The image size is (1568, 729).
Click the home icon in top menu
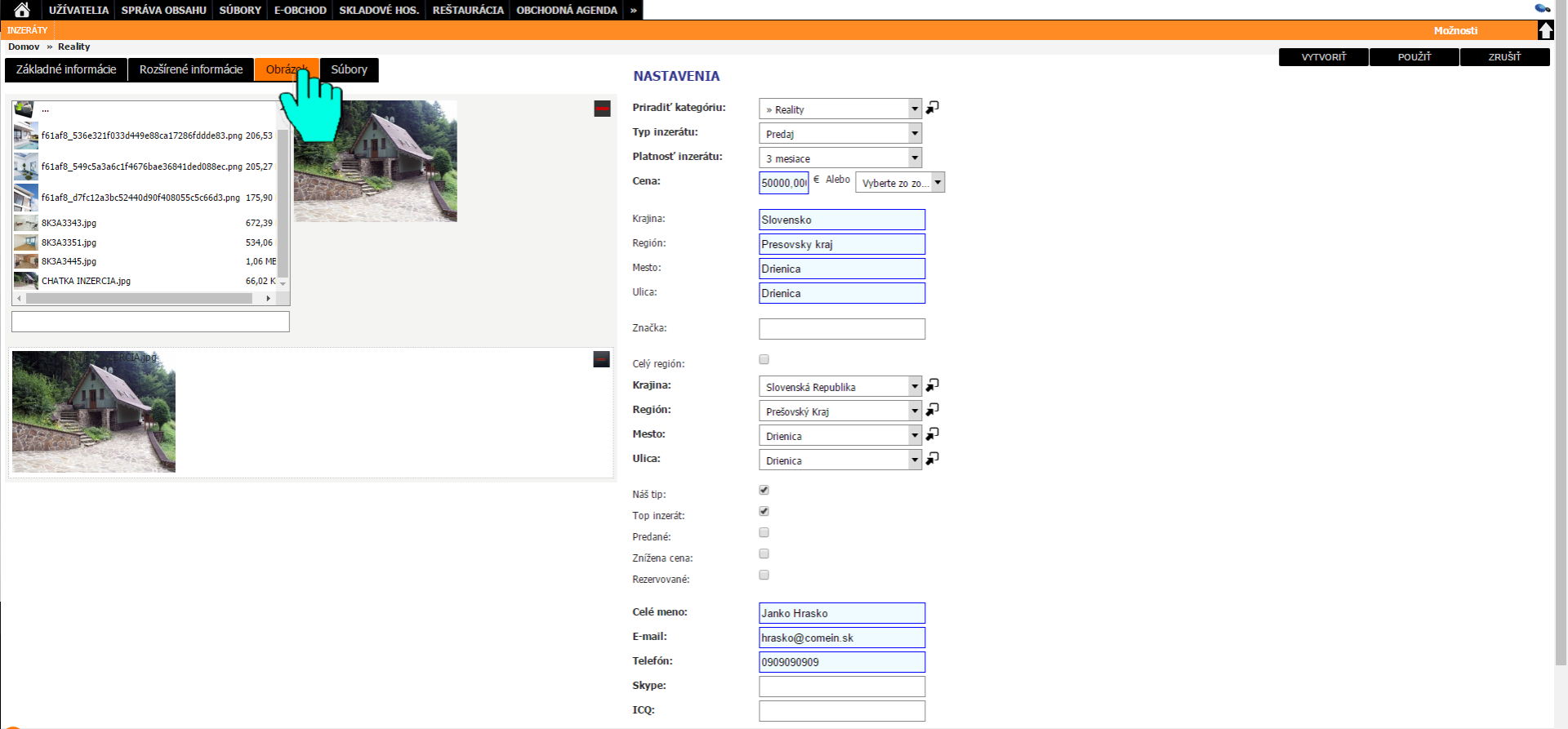tap(22, 10)
